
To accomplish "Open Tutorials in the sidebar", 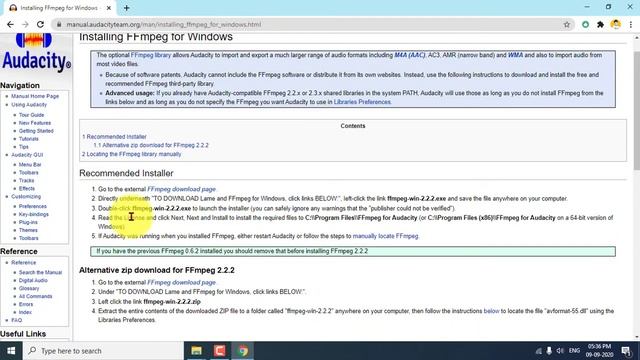I will [x=29, y=139].
